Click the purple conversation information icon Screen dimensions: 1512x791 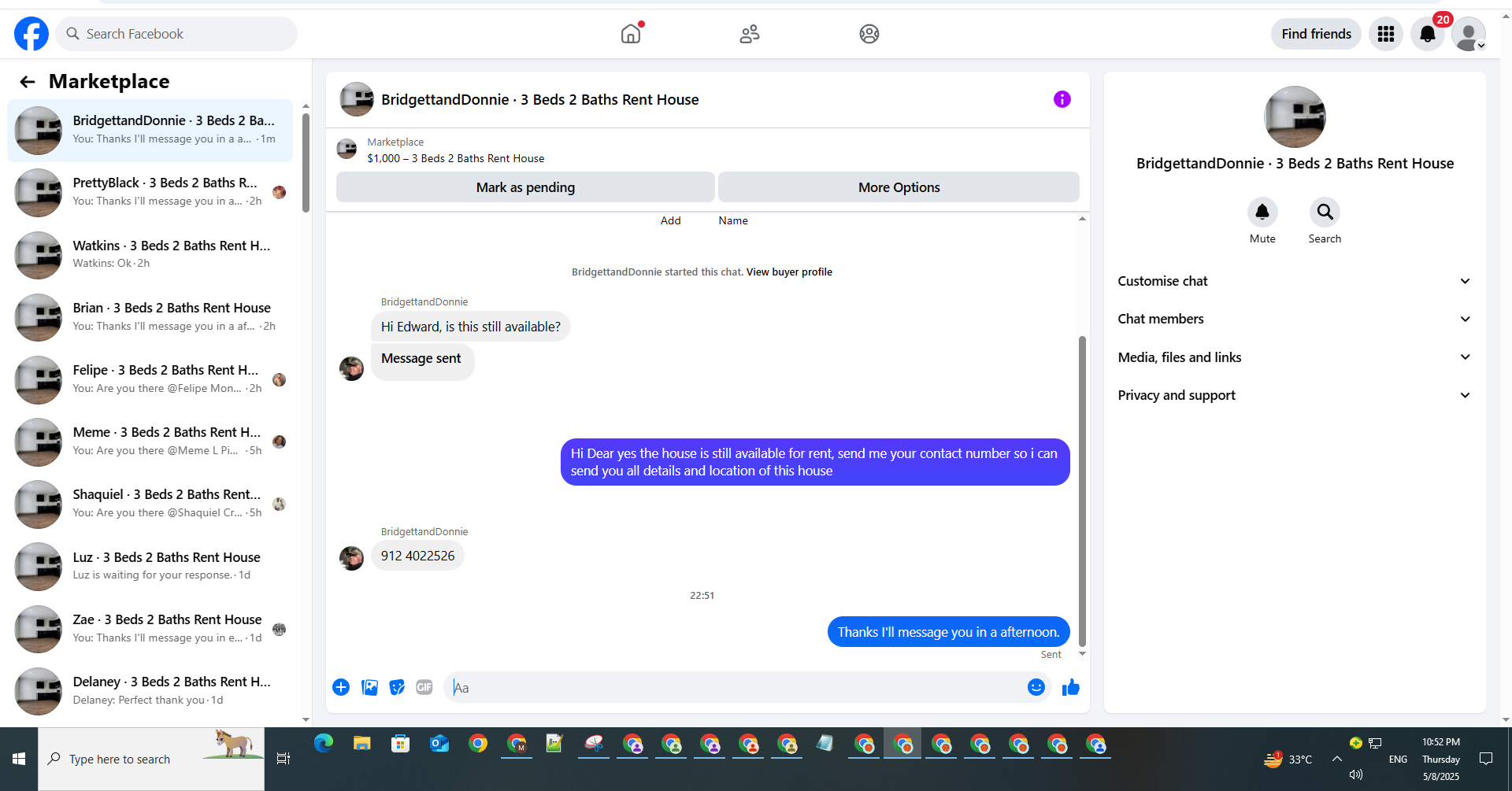(x=1062, y=99)
